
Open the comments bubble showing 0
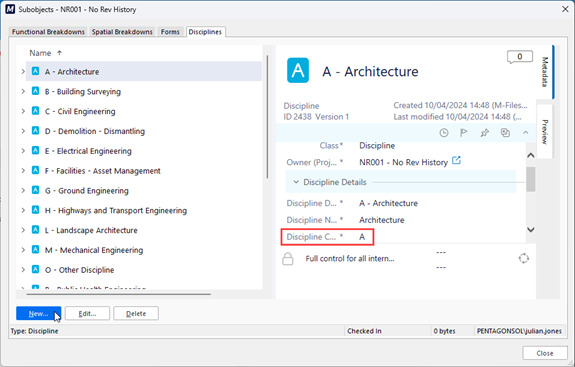point(519,57)
